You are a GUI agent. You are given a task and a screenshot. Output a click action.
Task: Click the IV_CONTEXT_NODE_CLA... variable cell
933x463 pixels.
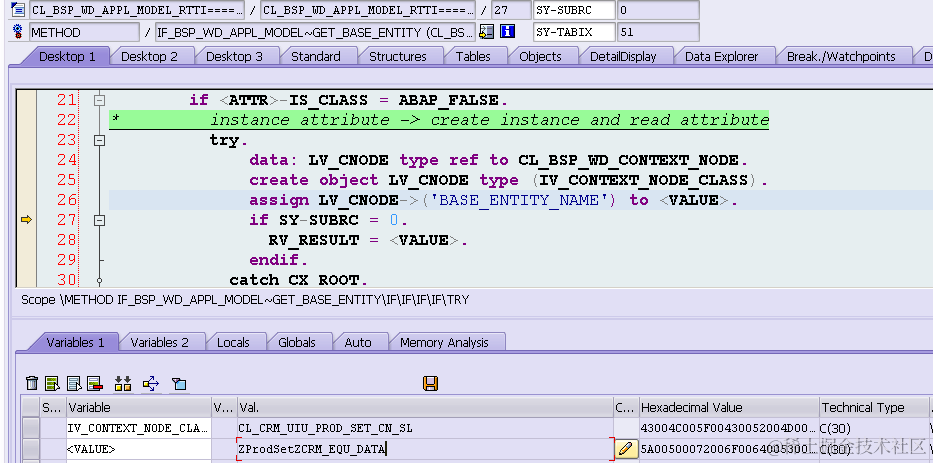138,428
